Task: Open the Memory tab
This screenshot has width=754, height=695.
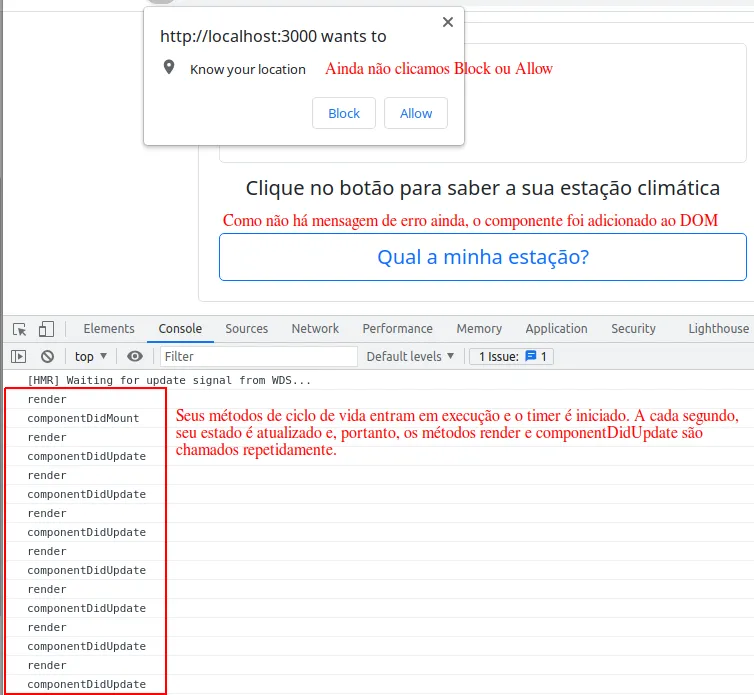Action: click(x=479, y=329)
